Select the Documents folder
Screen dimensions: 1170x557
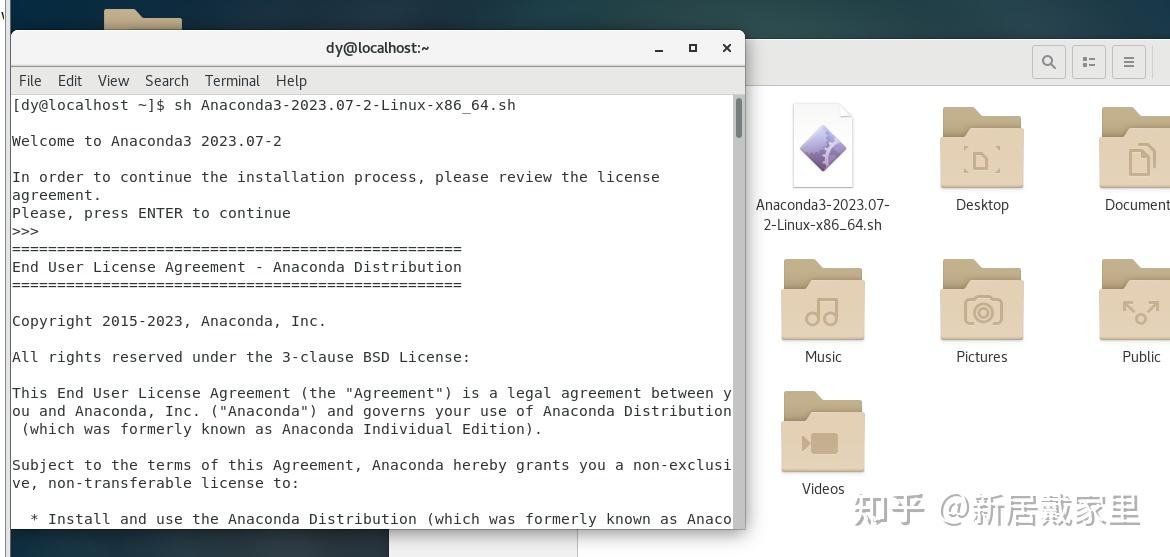tap(1136, 147)
